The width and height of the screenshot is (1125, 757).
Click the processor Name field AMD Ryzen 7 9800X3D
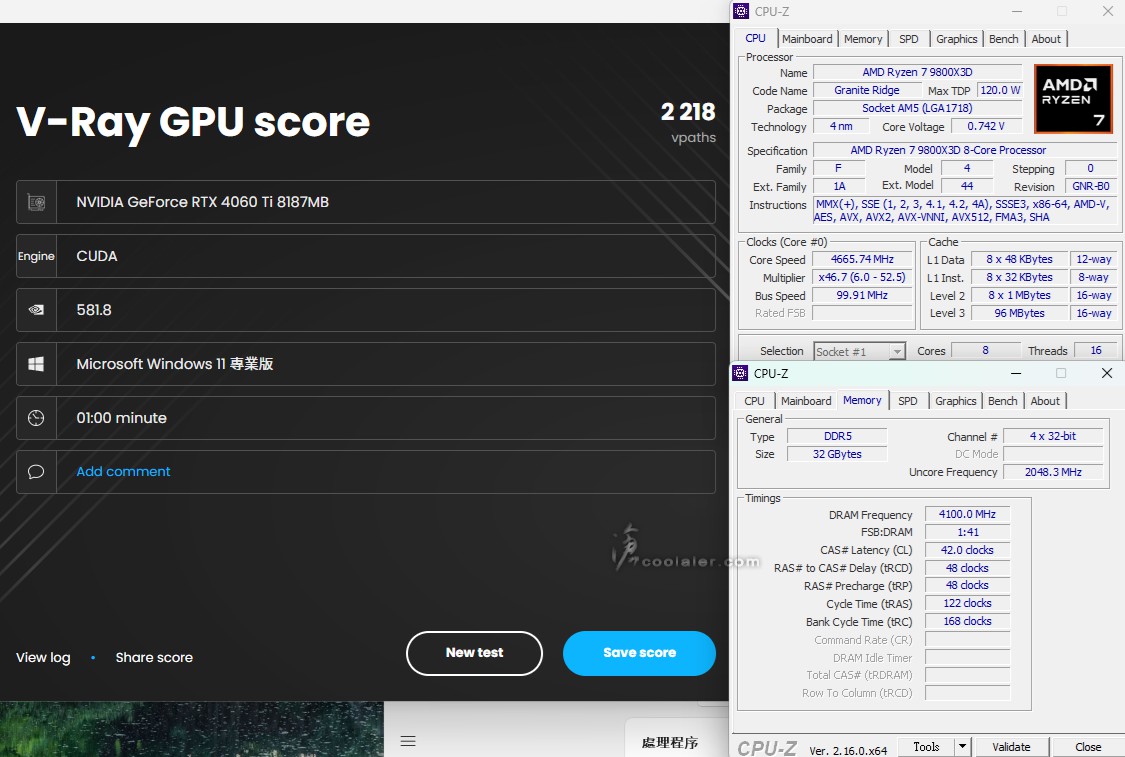tap(917, 72)
